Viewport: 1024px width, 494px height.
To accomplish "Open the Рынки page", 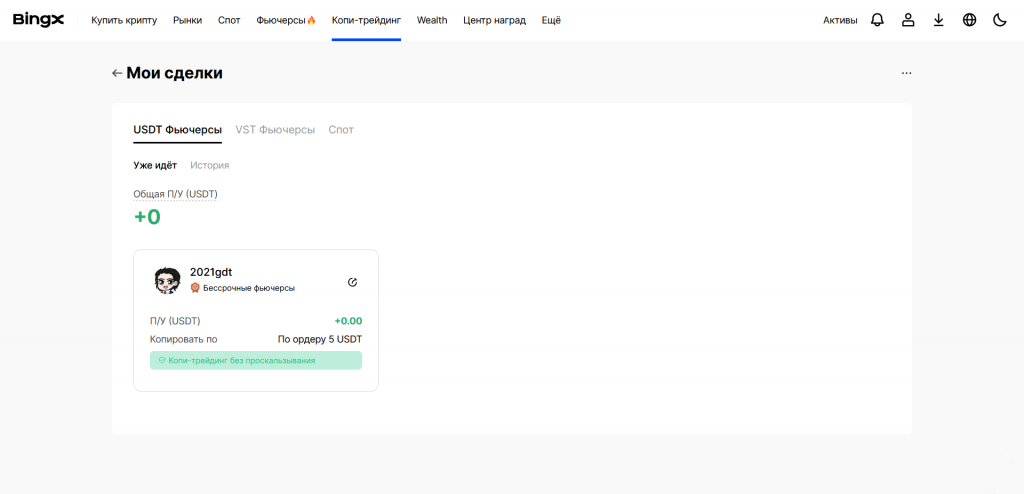I will (x=187, y=20).
